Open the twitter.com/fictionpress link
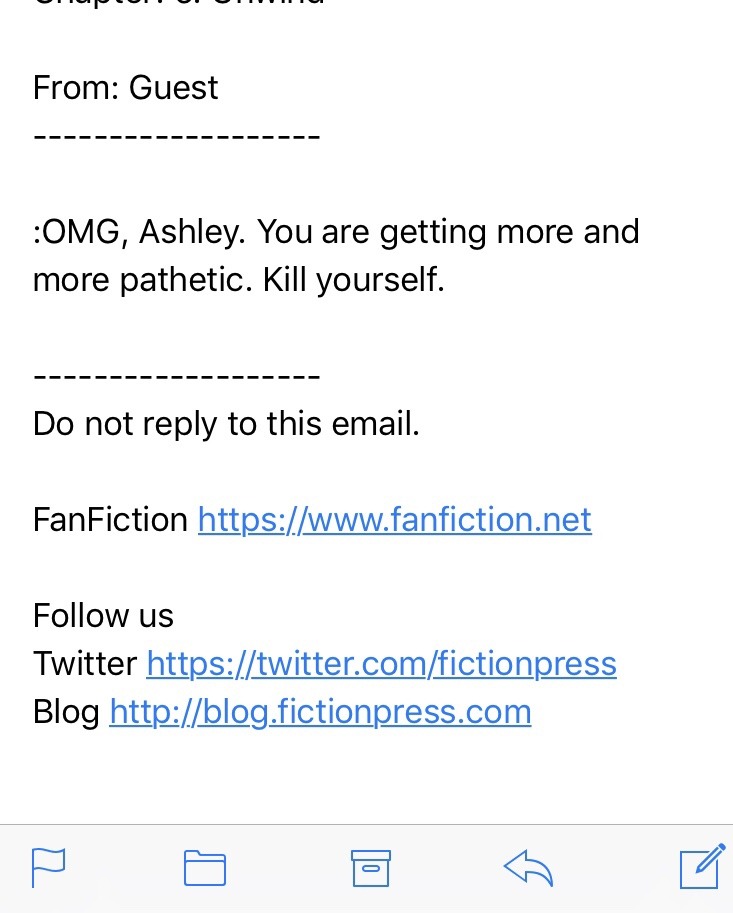The image size is (733, 913). (x=381, y=663)
